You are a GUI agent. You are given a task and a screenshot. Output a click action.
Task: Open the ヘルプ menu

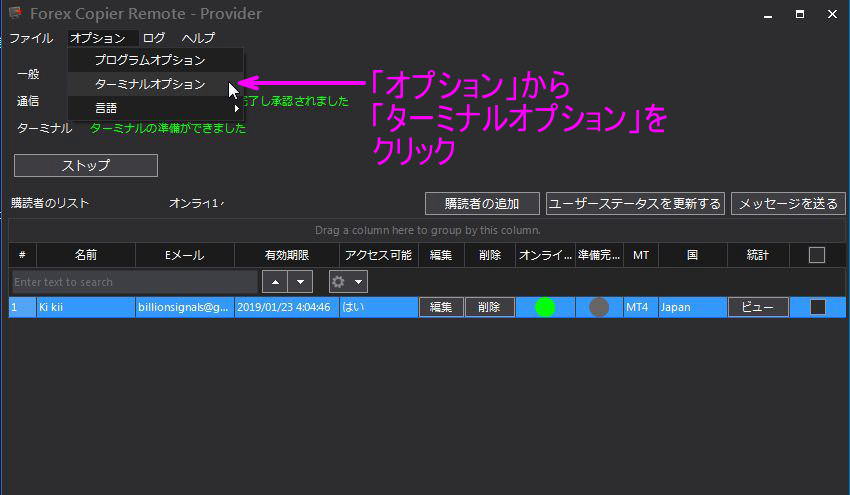tap(198, 38)
